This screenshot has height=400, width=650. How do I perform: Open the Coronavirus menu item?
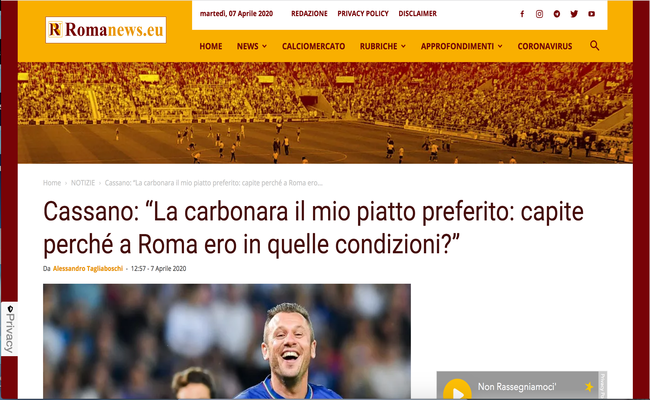coord(545,46)
